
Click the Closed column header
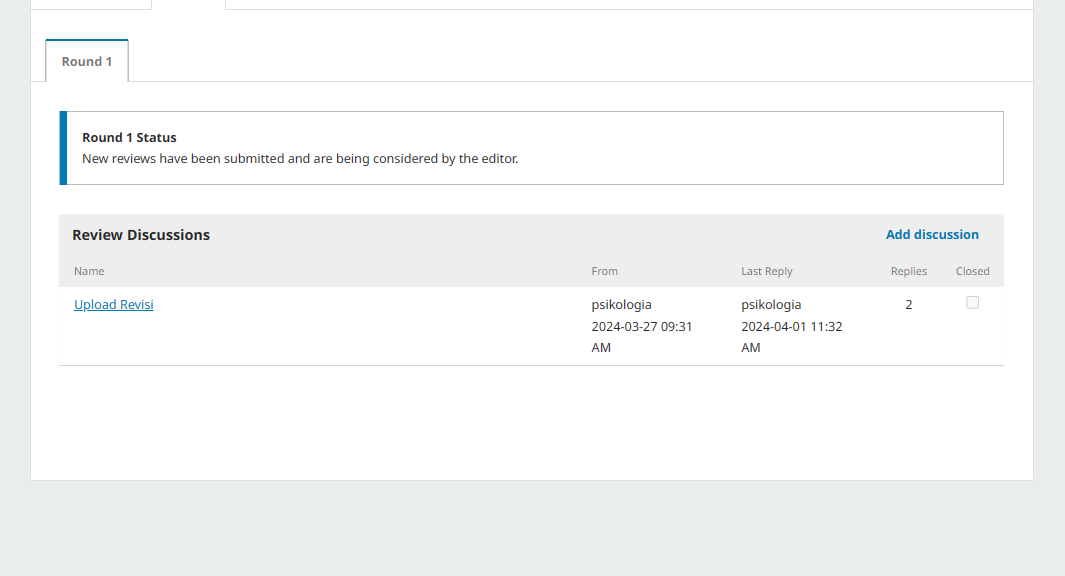pyautogui.click(x=973, y=271)
